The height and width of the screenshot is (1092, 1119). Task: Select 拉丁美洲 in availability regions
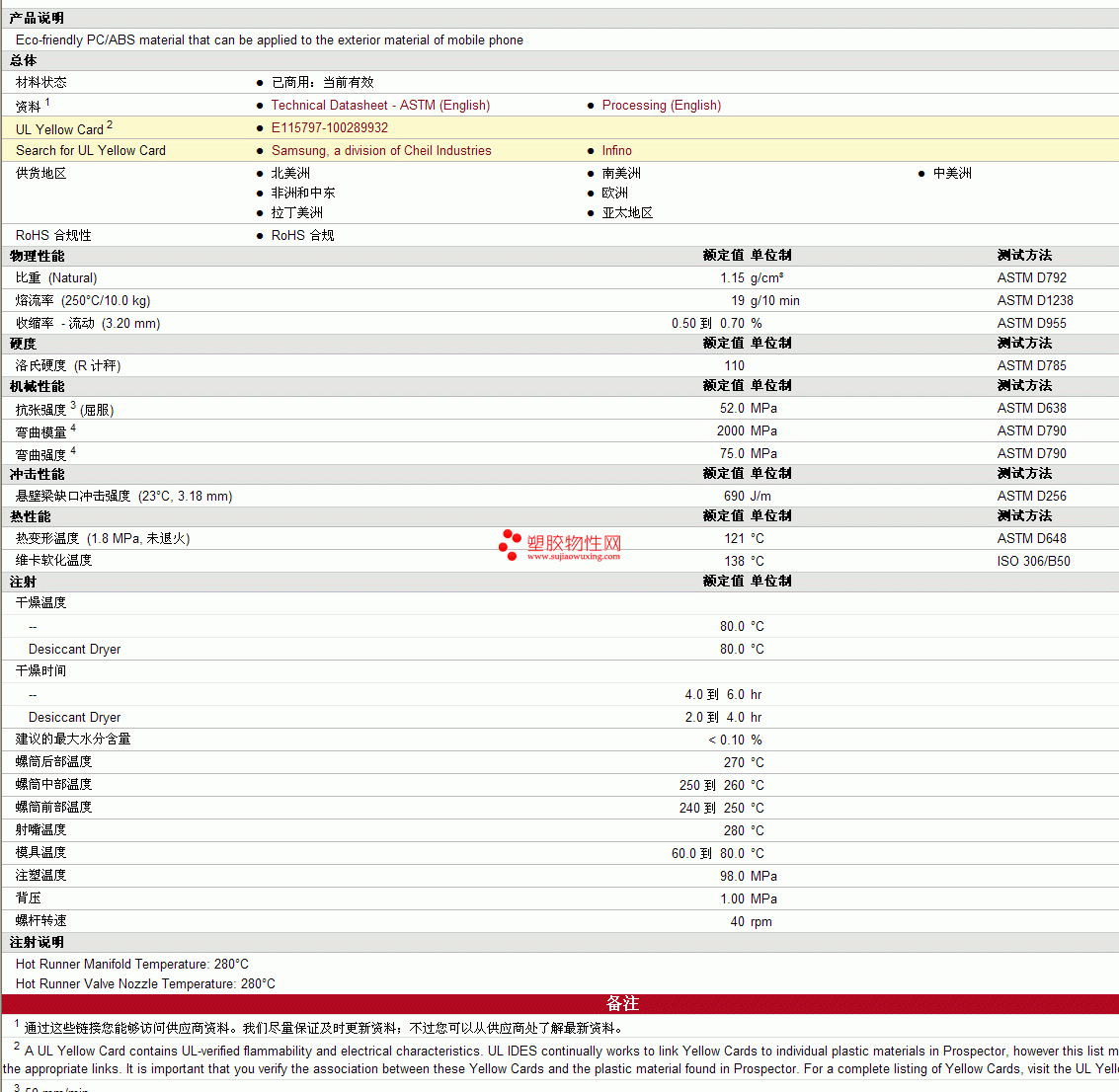[297, 213]
